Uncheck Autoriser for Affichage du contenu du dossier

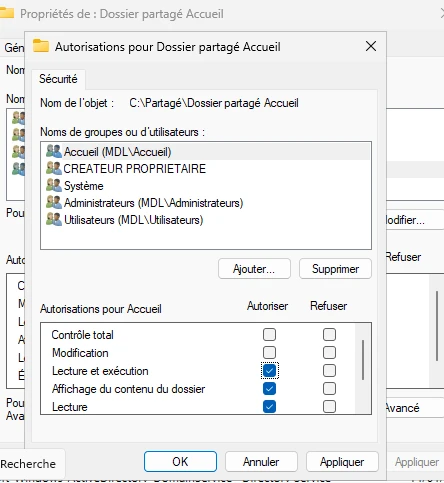point(269,388)
